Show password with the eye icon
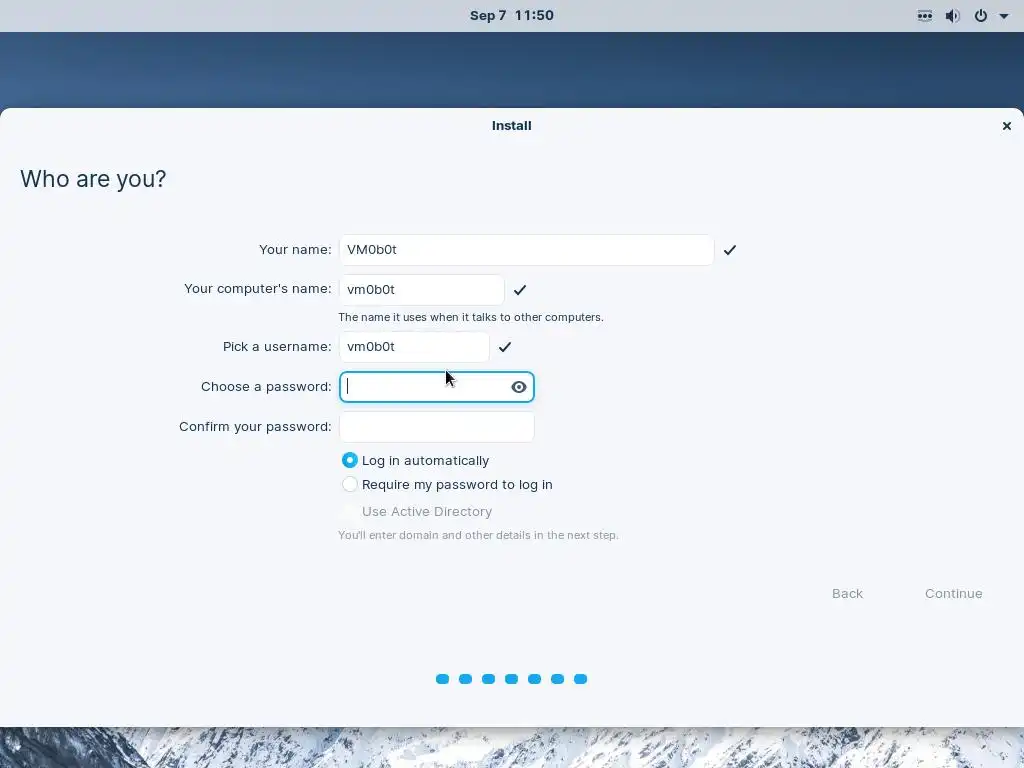Viewport: 1024px width, 768px height. click(x=519, y=387)
